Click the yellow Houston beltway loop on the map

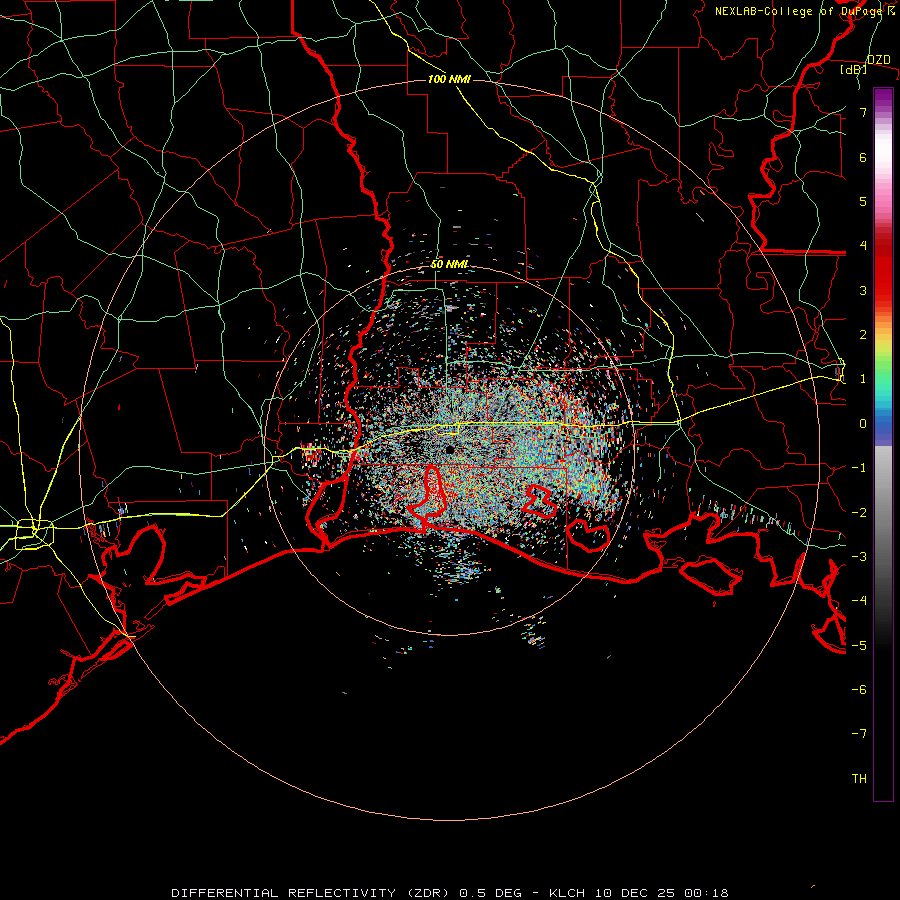(x=34, y=534)
